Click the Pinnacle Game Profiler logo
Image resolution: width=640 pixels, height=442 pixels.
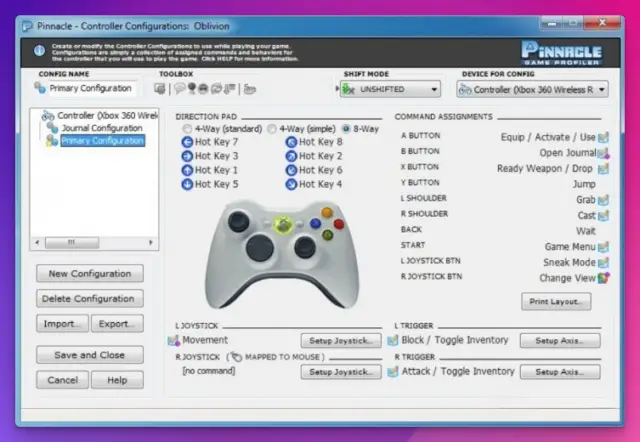[562, 53]
